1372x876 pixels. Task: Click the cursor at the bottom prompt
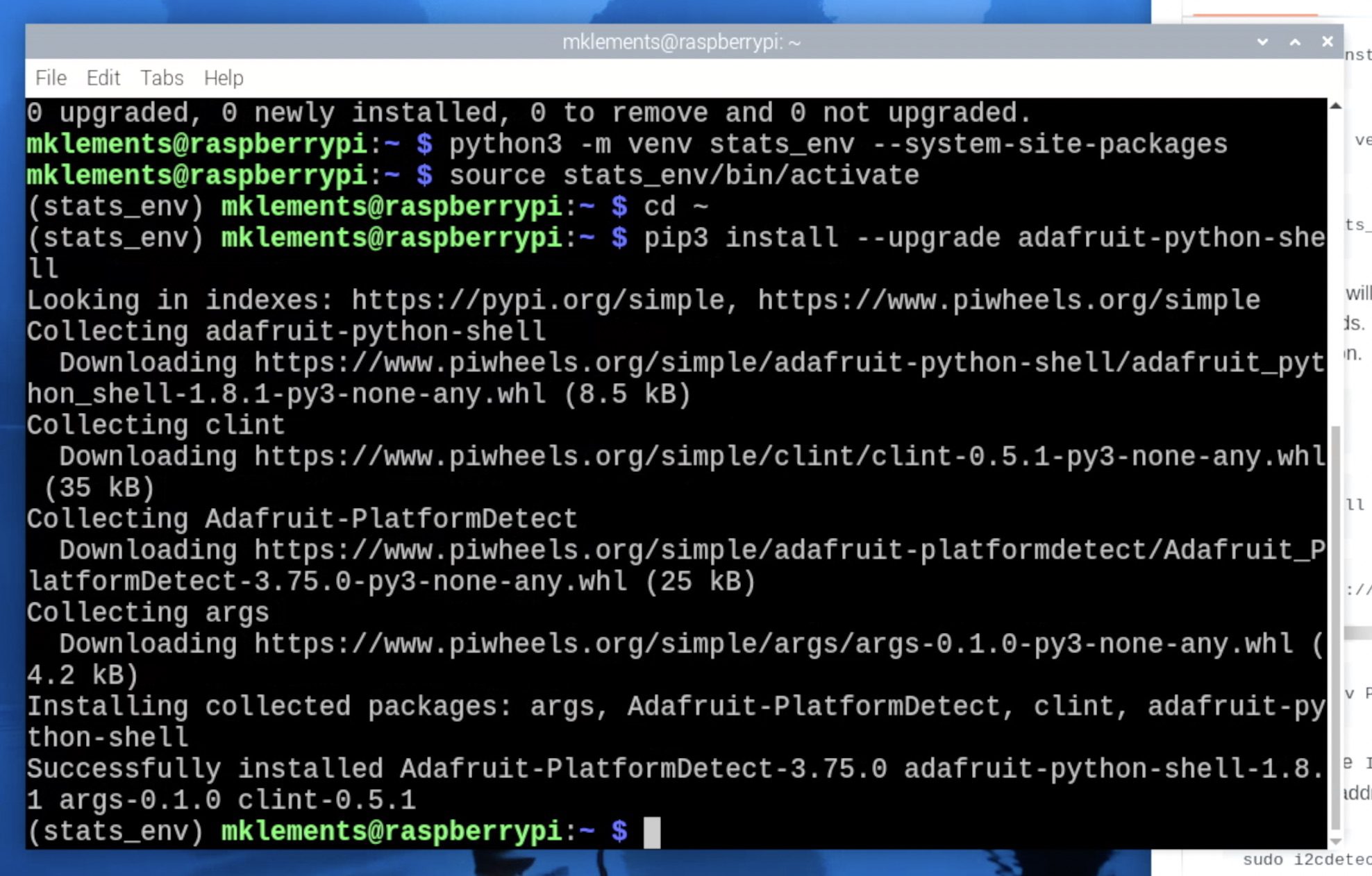click(x=651, y=832)
